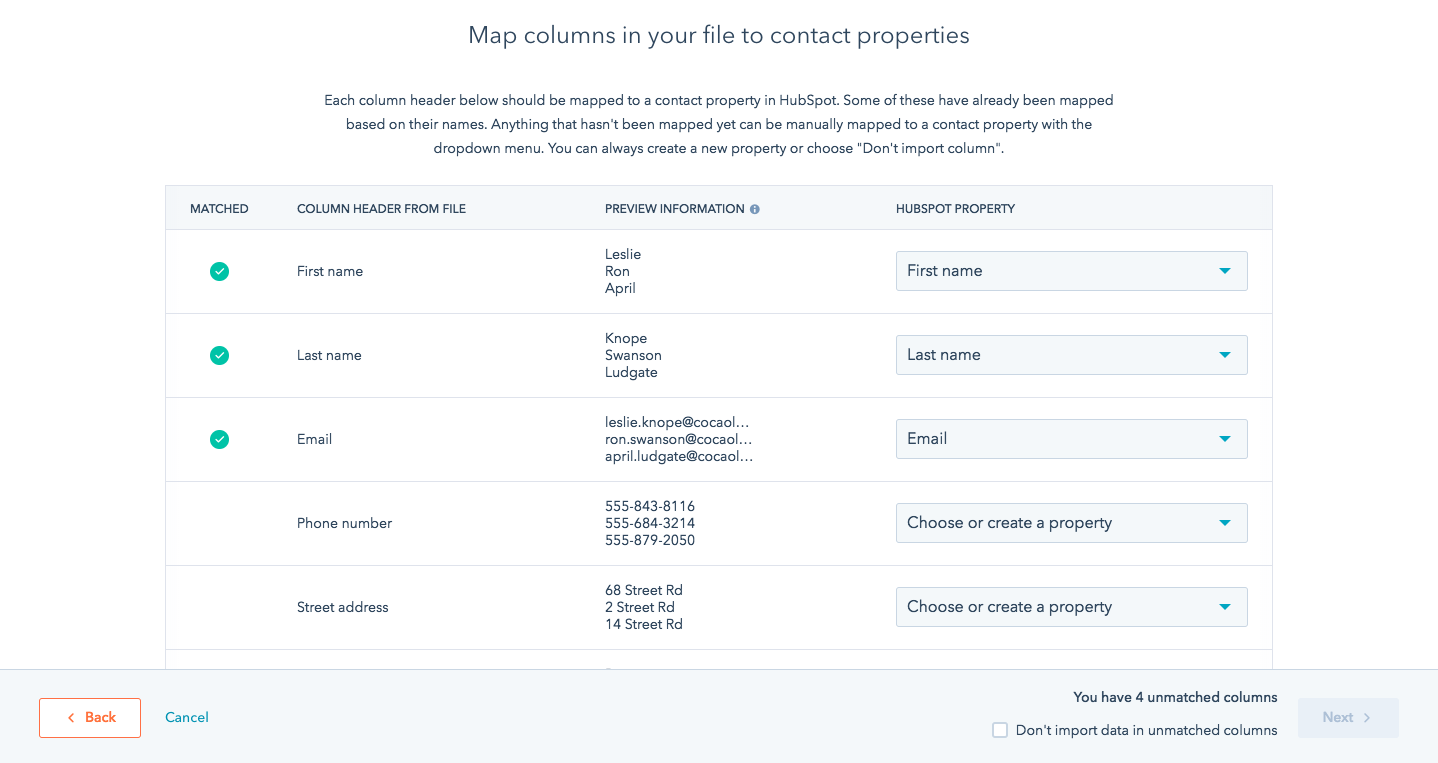
Task: Click the MATCHED column header
Action: point(219,208)
